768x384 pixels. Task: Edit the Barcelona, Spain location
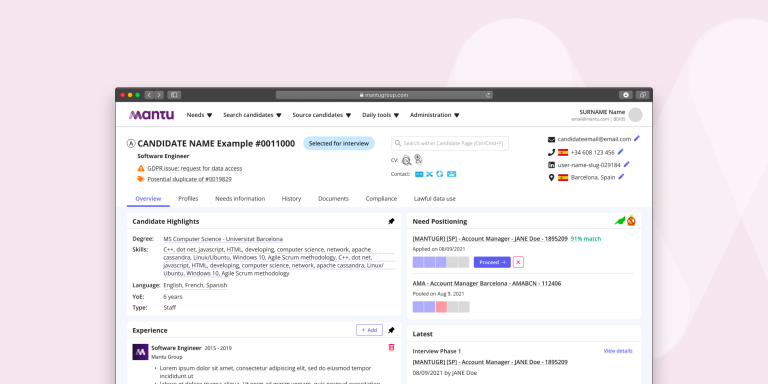point(621,177)
